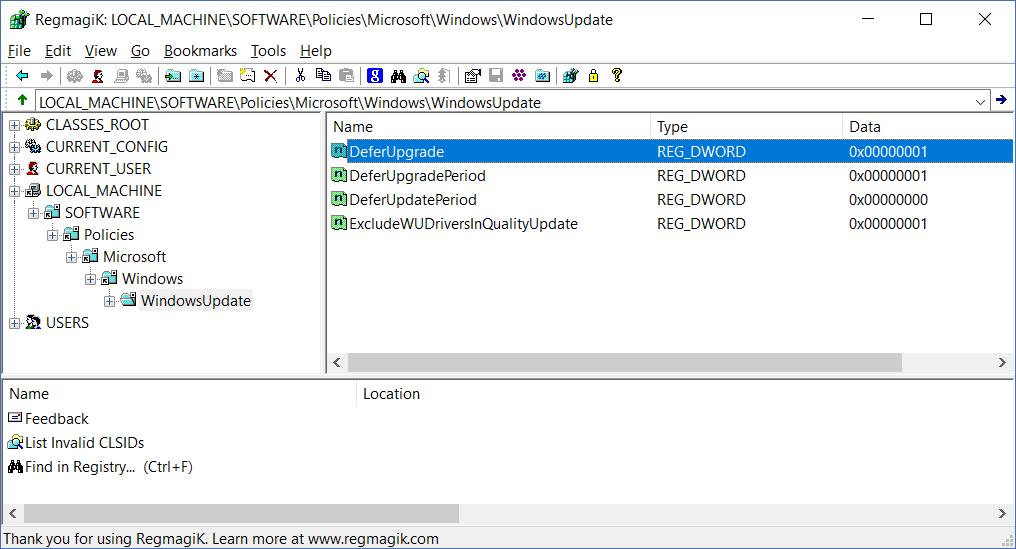Click the values list horizontal scrollbar
The height and width of the screenshot is (549, 1016).
click(560, 363)
